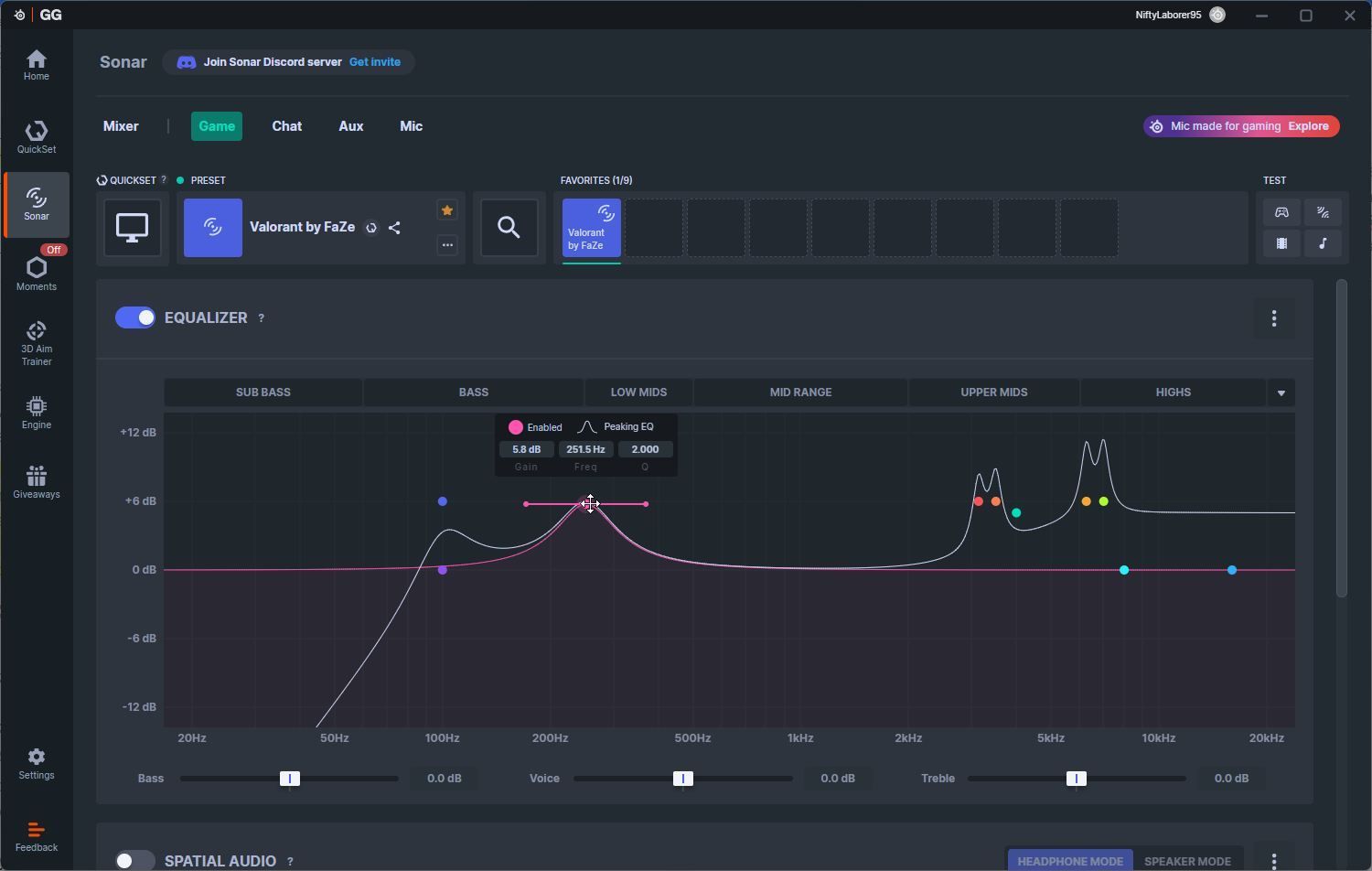Click the Bass slider handle
Image resolution: width=1372 pixels, height=871 pixels.
click(x=290, y=779)
